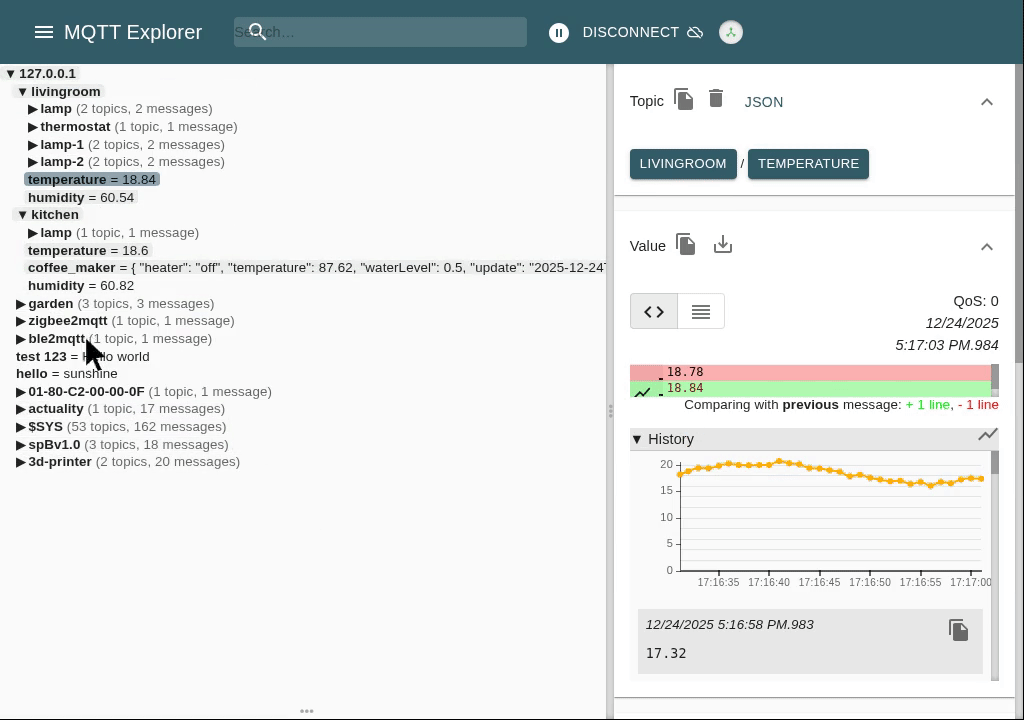Click the connection avatar icon
Image resolution: width=1024 pixels, height=720 pixels.
point(731,33)
